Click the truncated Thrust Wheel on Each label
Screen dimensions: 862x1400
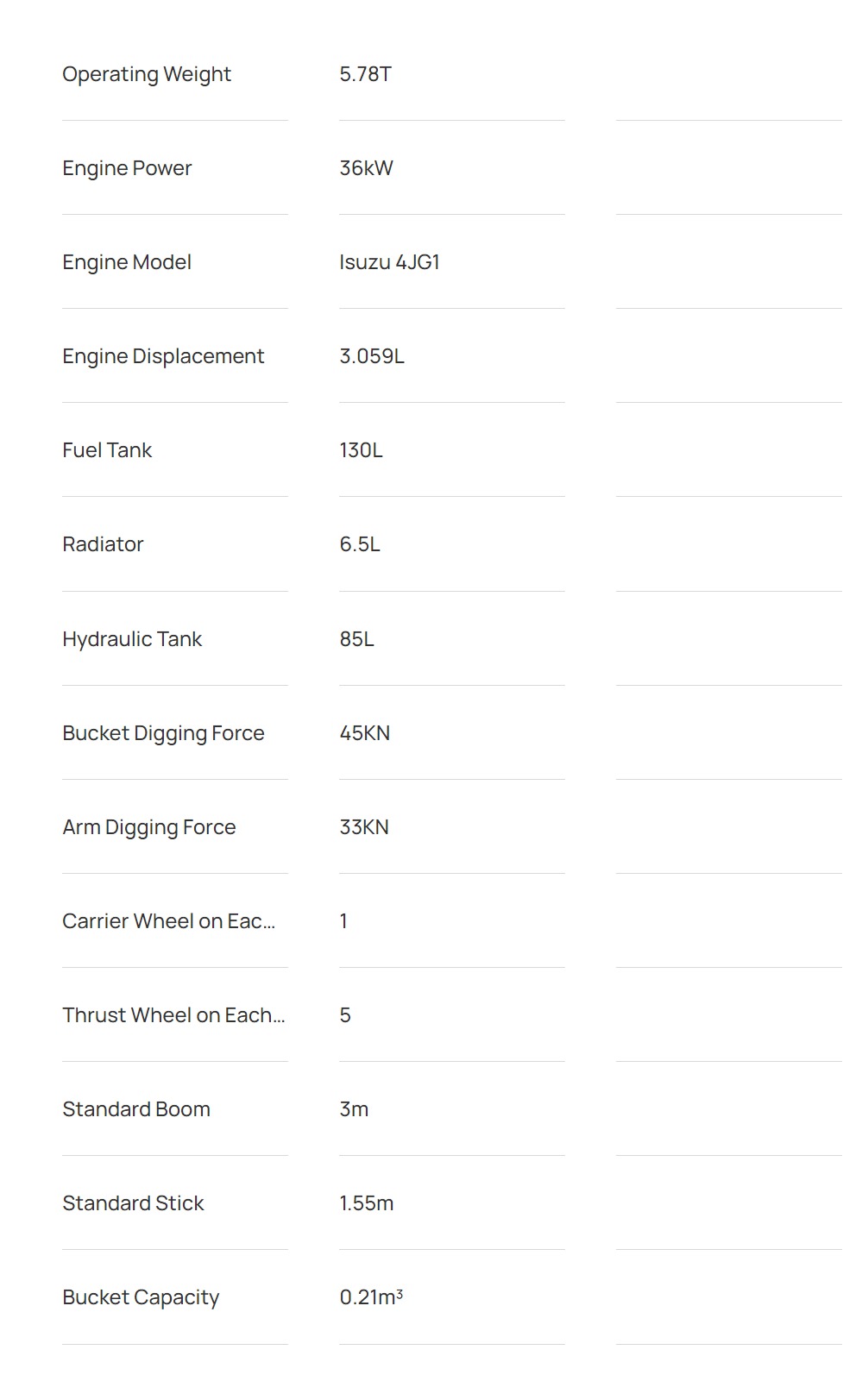[173, 1015]
